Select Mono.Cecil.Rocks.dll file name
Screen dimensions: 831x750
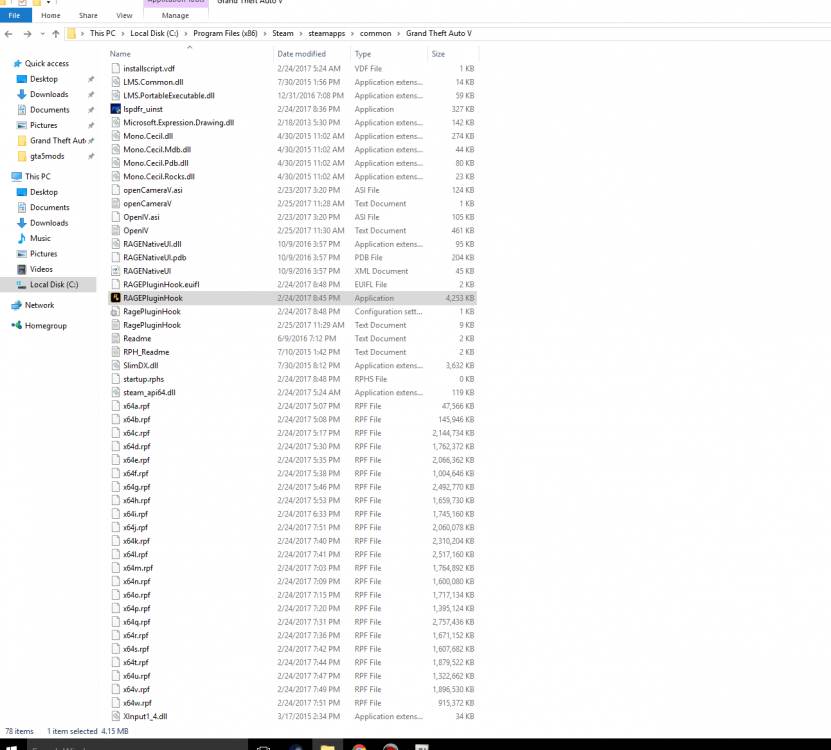click(159, 177)
